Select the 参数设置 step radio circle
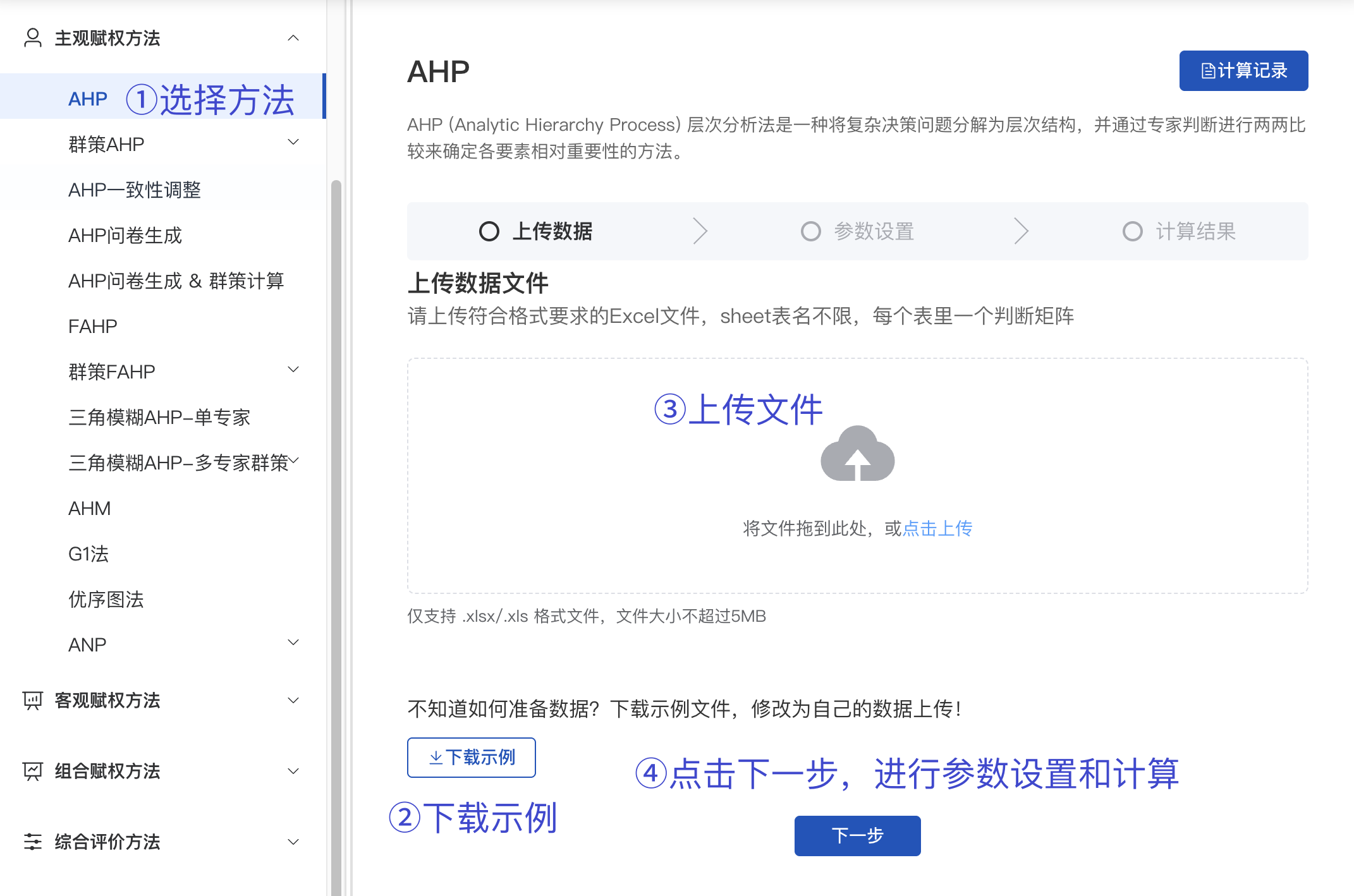Image resolution: width=1354 pixels, height=896 pixels. [811, 231]
